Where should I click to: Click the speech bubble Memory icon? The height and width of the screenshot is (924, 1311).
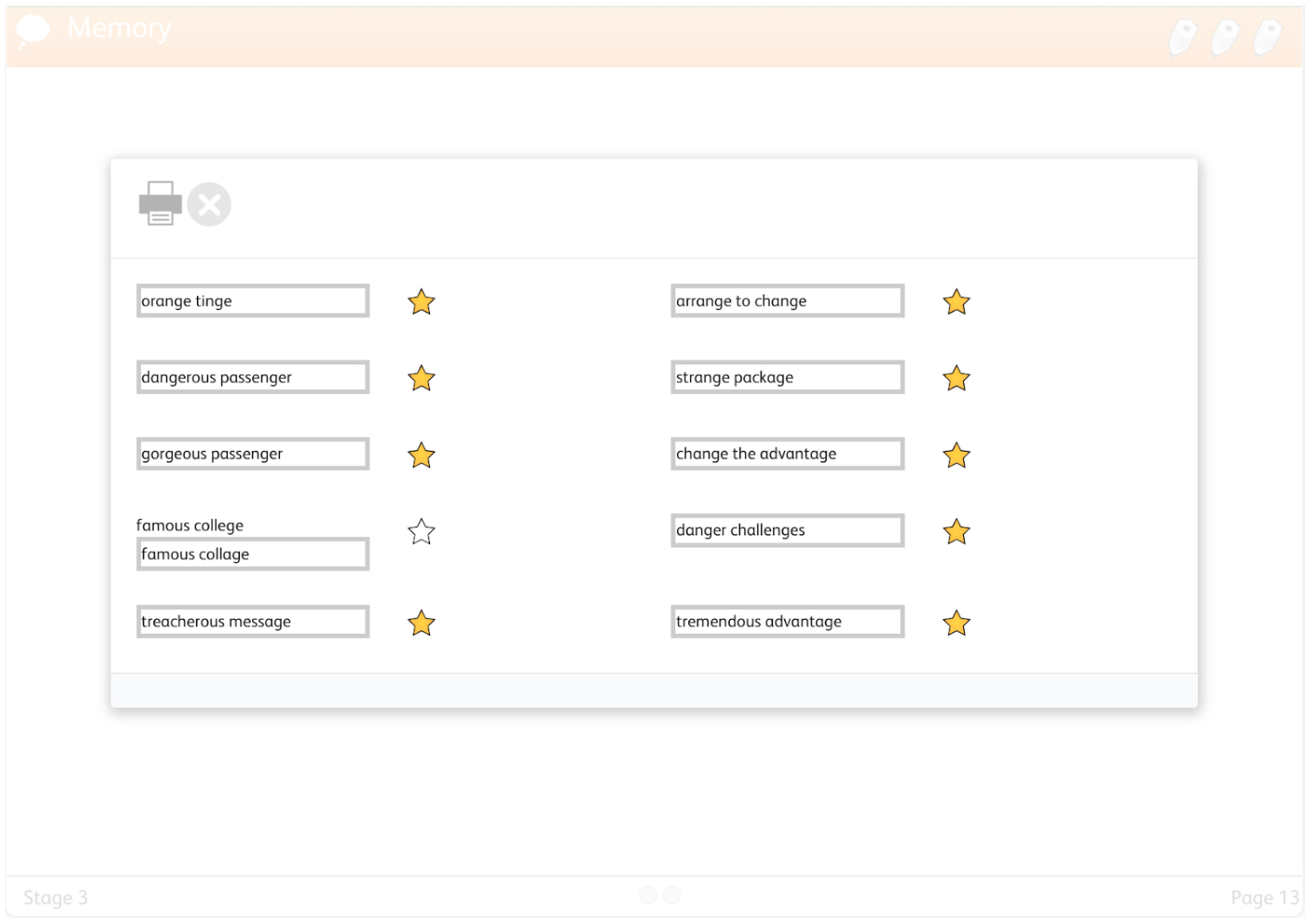(x=33, y=30)
